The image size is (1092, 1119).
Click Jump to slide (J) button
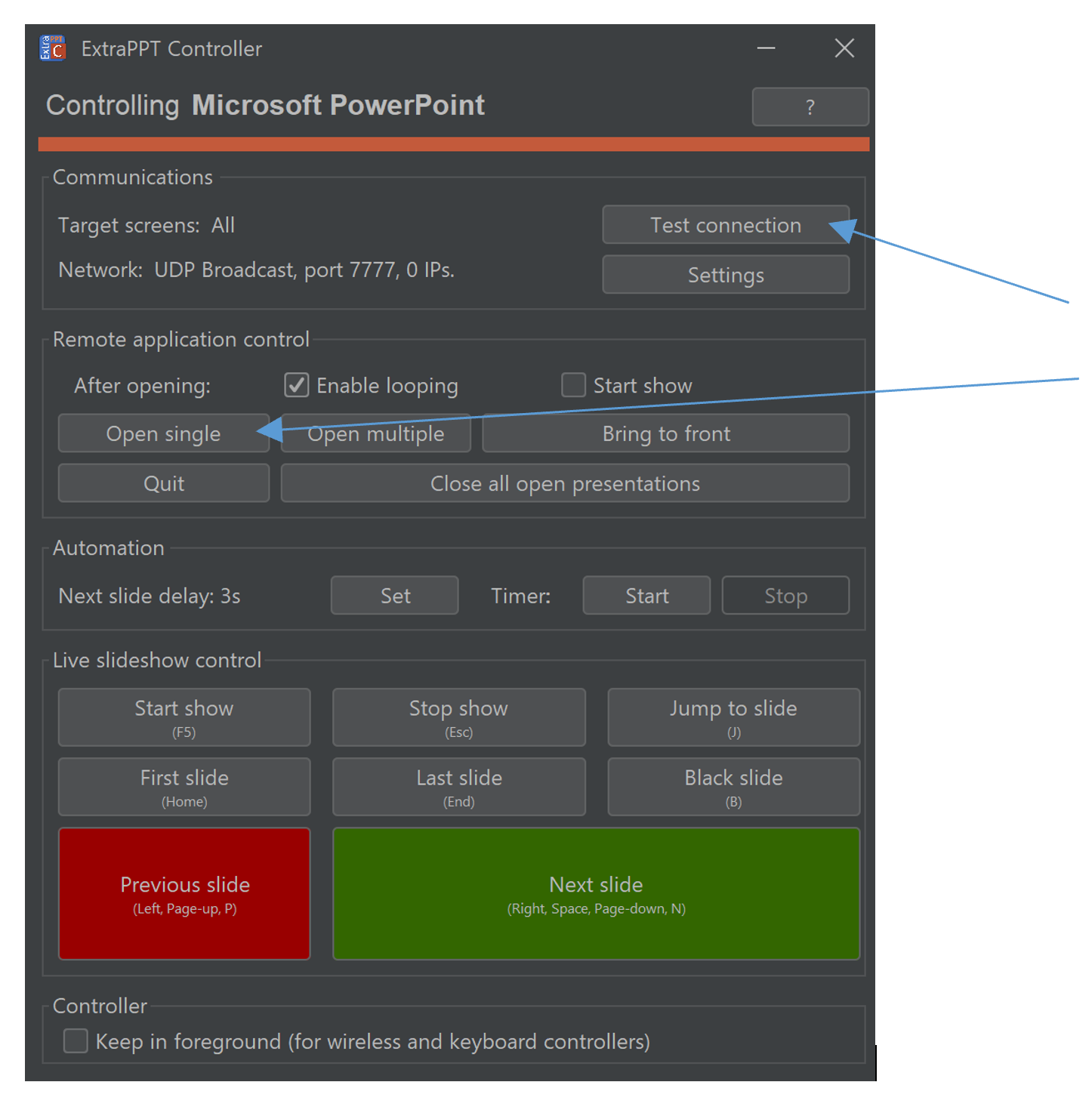point(734,717)
